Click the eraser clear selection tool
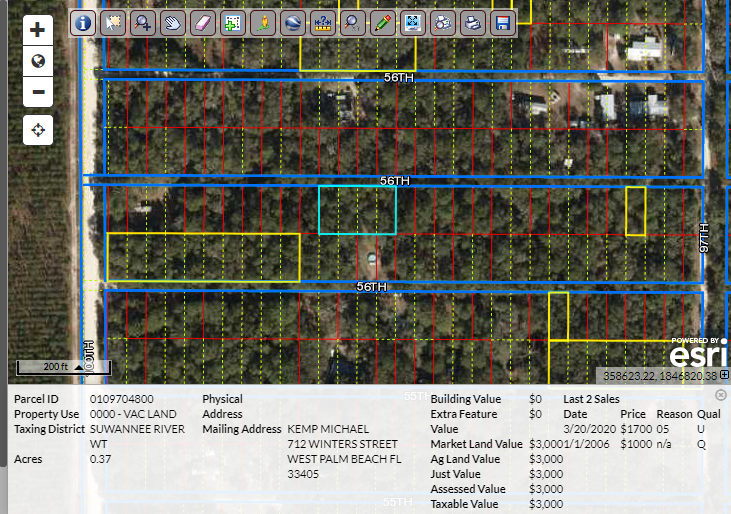Screen dimensions: 731x514 [x=202, y=22]
